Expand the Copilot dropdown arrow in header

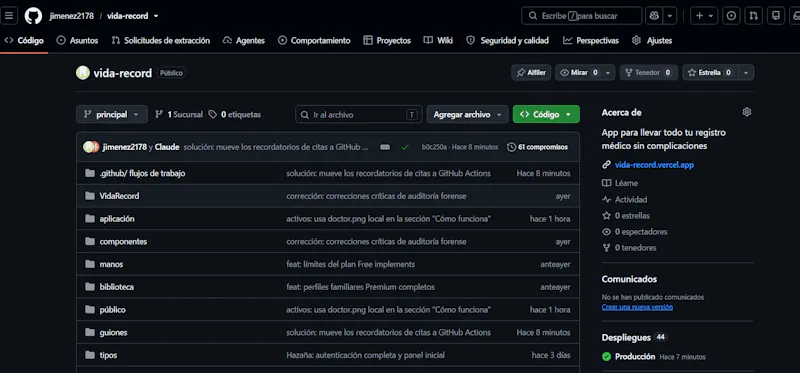(670, 16)
